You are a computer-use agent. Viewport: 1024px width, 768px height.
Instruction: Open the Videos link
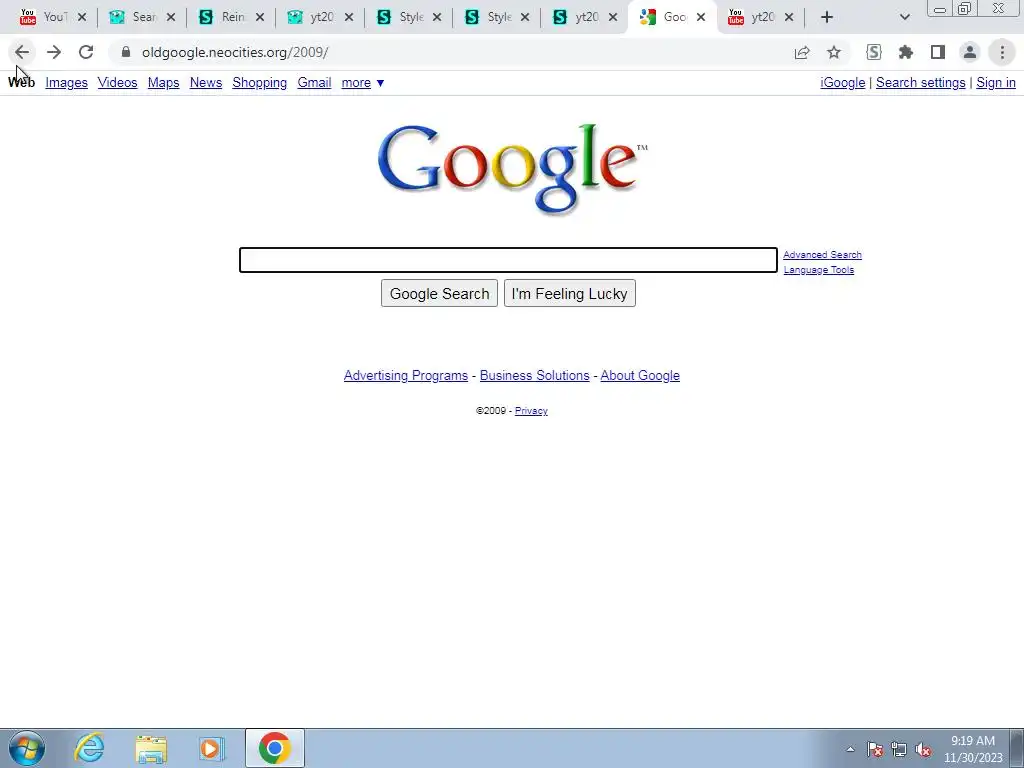(118, 83)
